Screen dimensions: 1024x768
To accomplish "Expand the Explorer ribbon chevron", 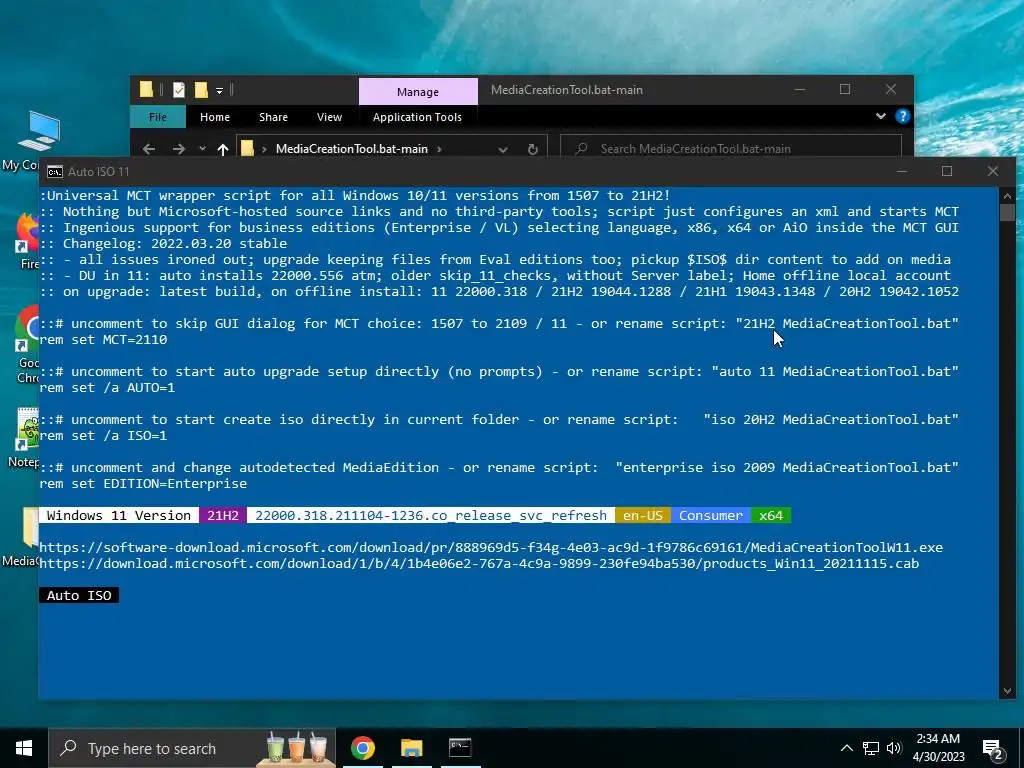I will click(x=880, y=116).
